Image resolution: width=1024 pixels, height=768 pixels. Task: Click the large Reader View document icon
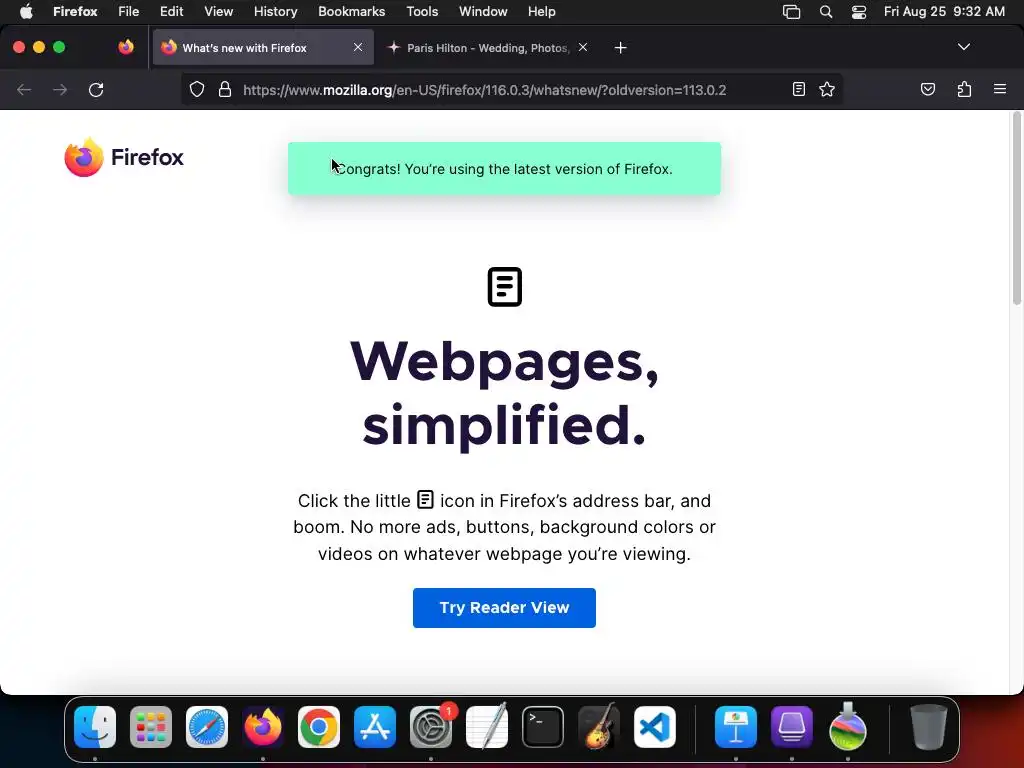coord(505,287)
